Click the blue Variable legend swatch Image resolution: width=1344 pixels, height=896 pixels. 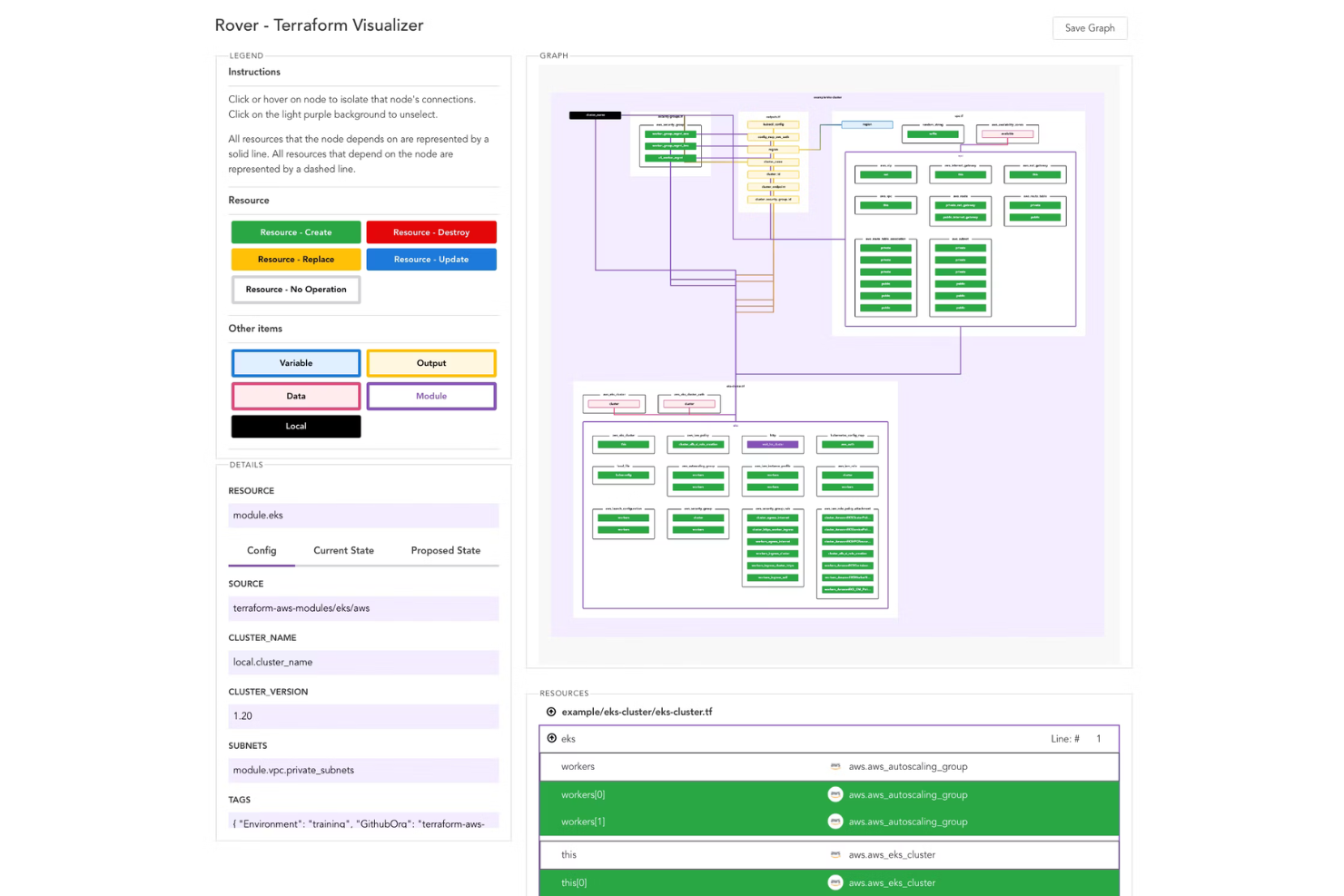click(x=295, y=362)
